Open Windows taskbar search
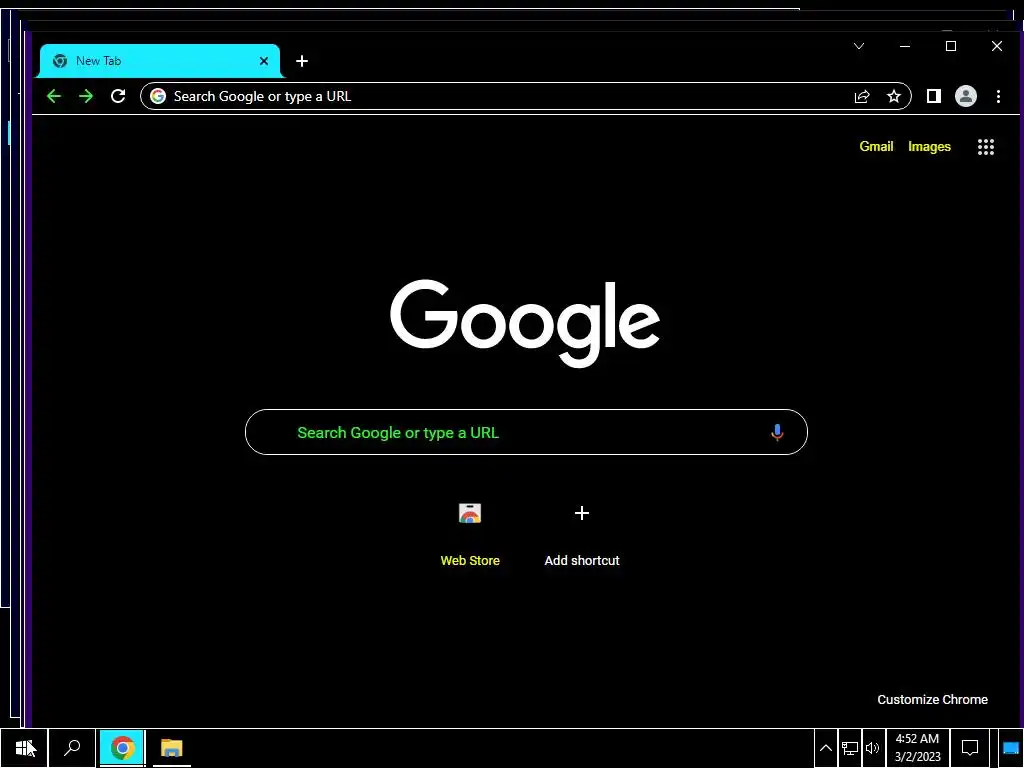The image size is (1024, 768). pos(72,748)
